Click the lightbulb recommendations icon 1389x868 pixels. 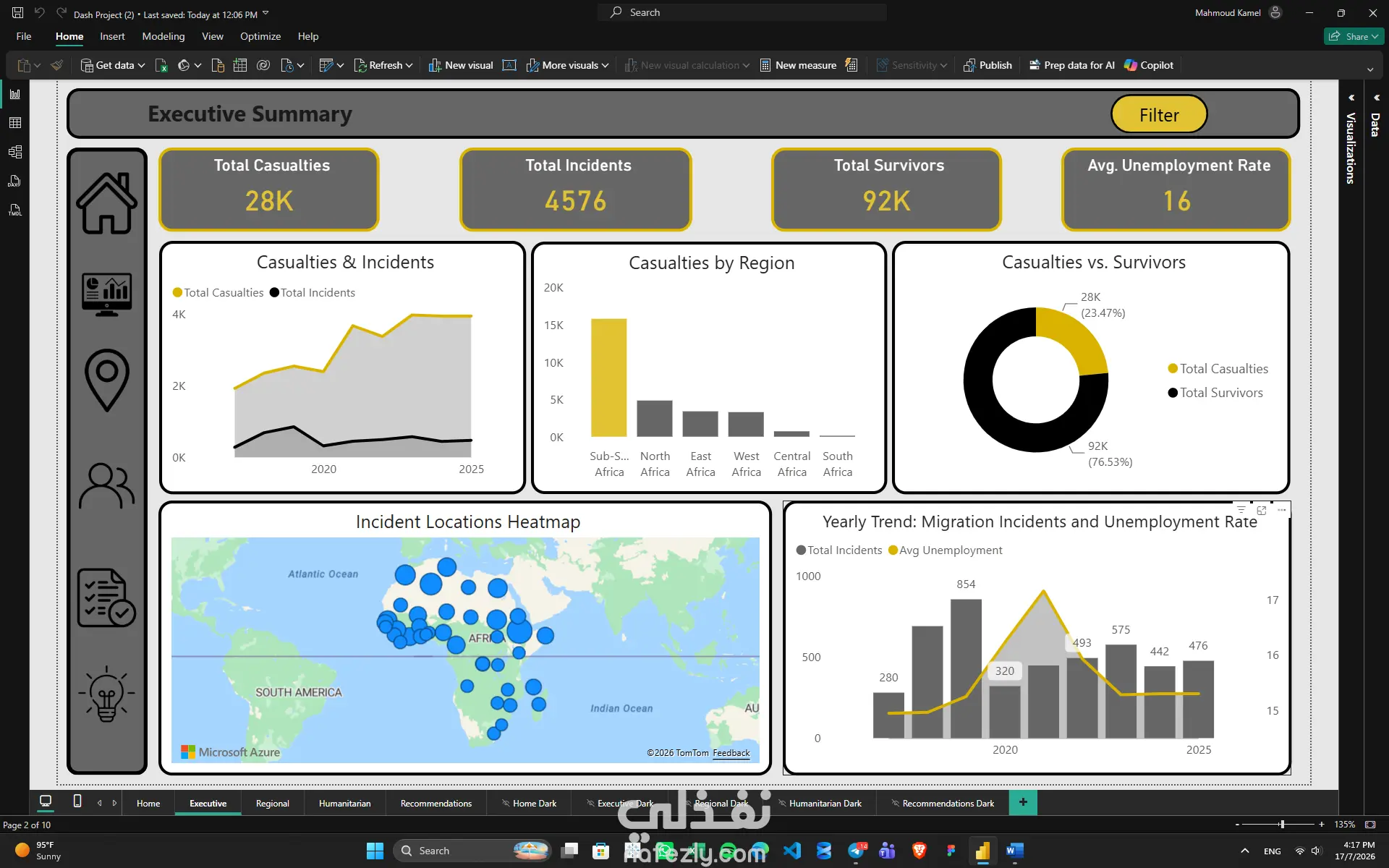[x=107, y=694]
